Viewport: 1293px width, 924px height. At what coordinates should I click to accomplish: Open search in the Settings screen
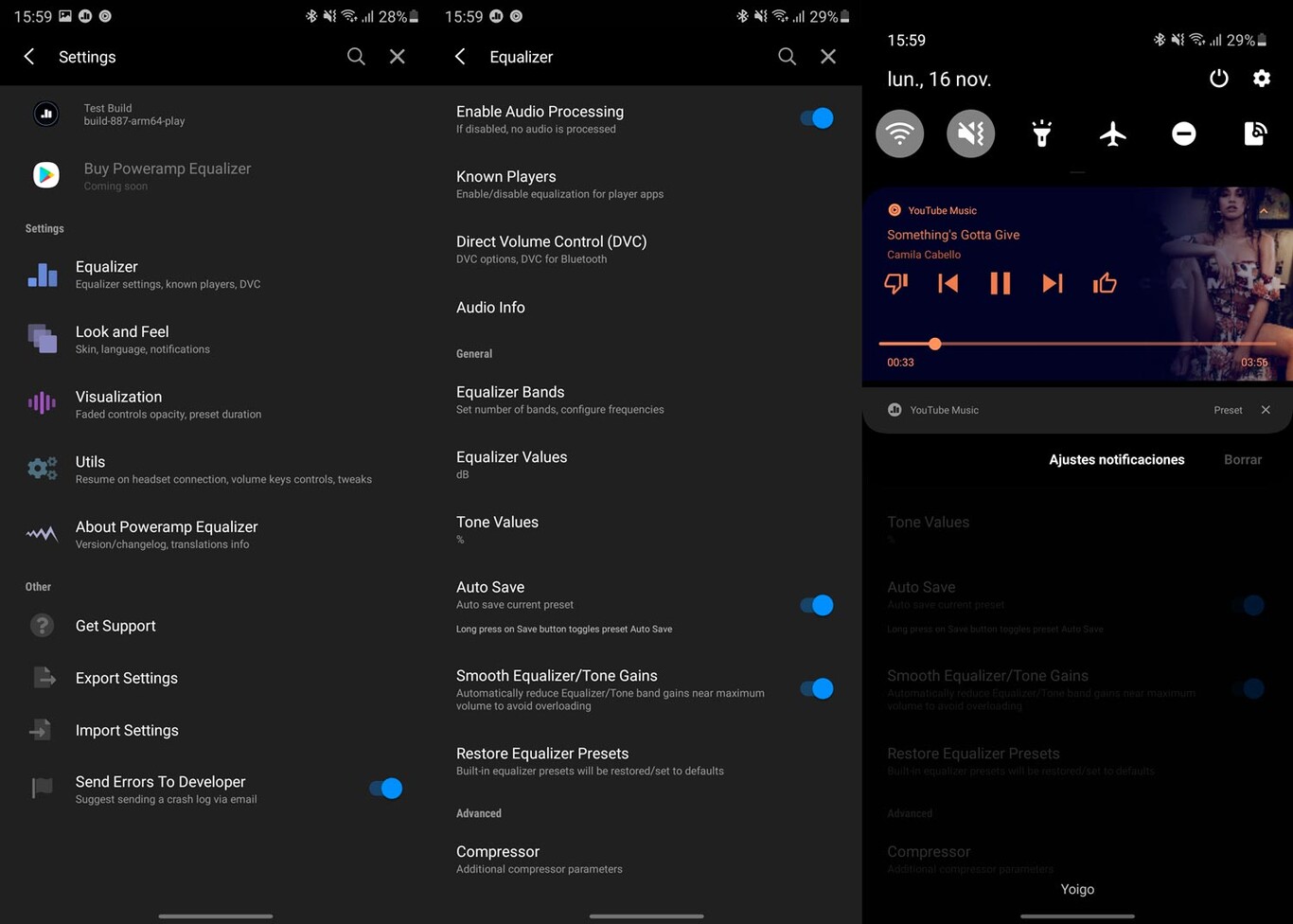pos(356,57)
